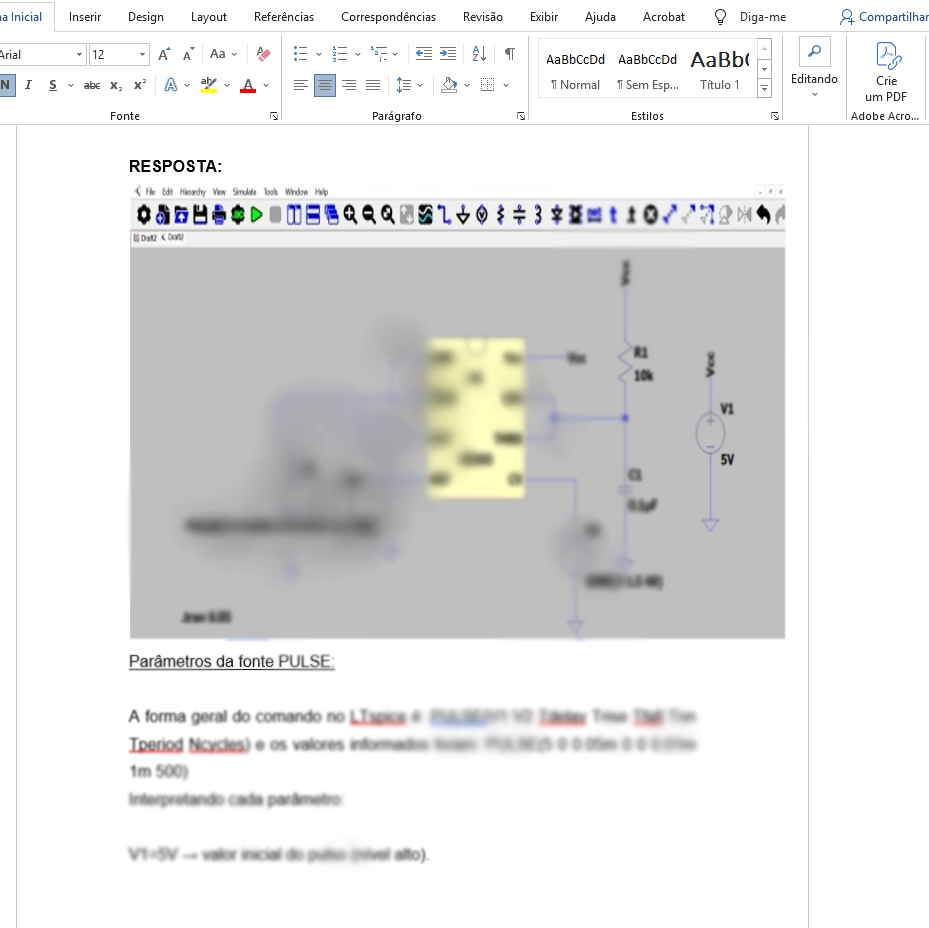Screen dimensions: 929x928
Task: Open the Referências ribbon tab
Action: [283, 17]
